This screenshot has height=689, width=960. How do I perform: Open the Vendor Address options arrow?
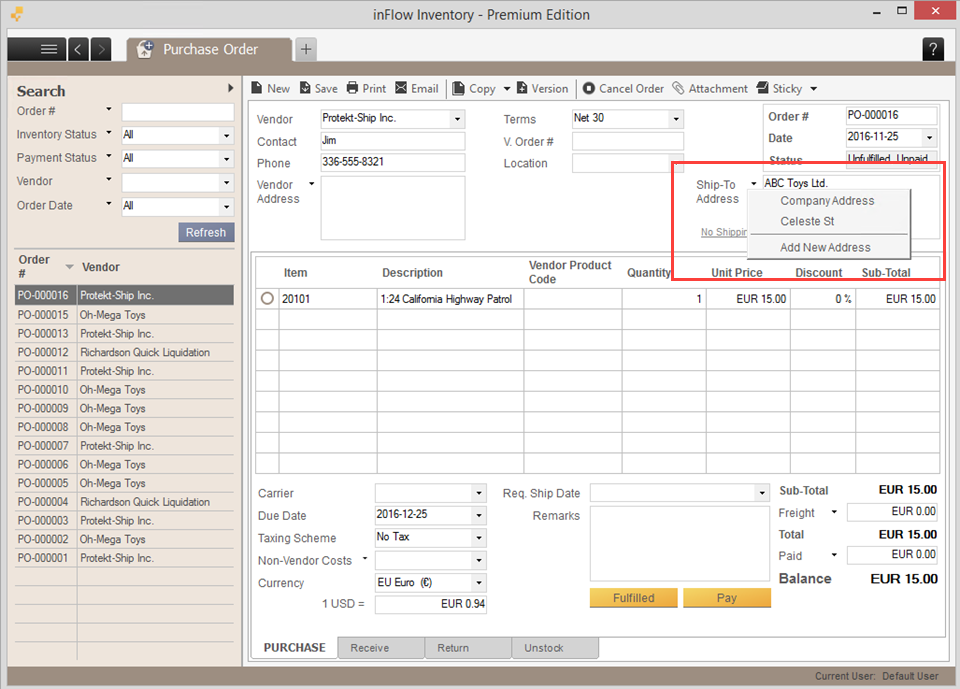click(311, 184)
